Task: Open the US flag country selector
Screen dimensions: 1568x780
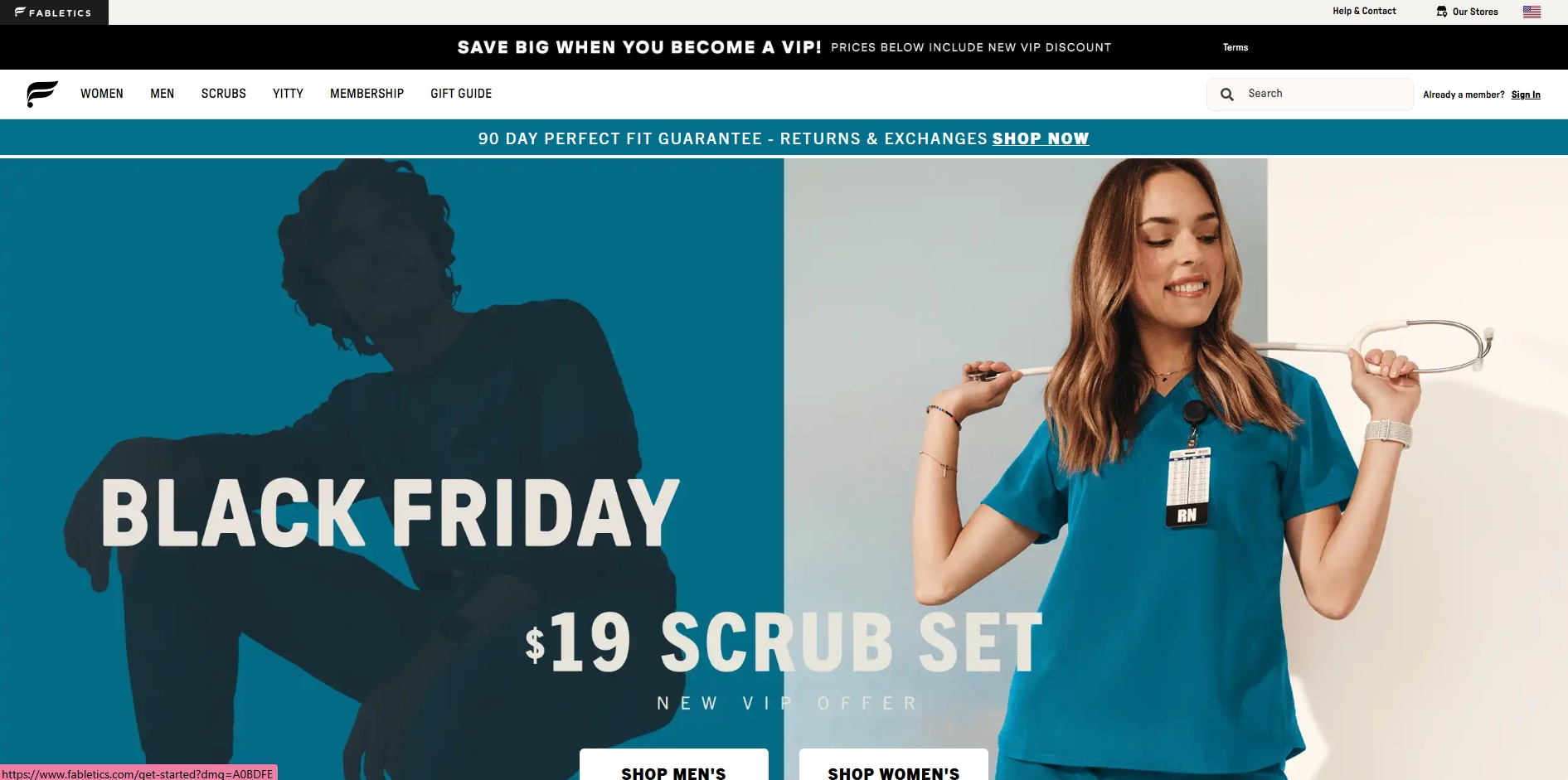Action: (x=1532, y=12)
